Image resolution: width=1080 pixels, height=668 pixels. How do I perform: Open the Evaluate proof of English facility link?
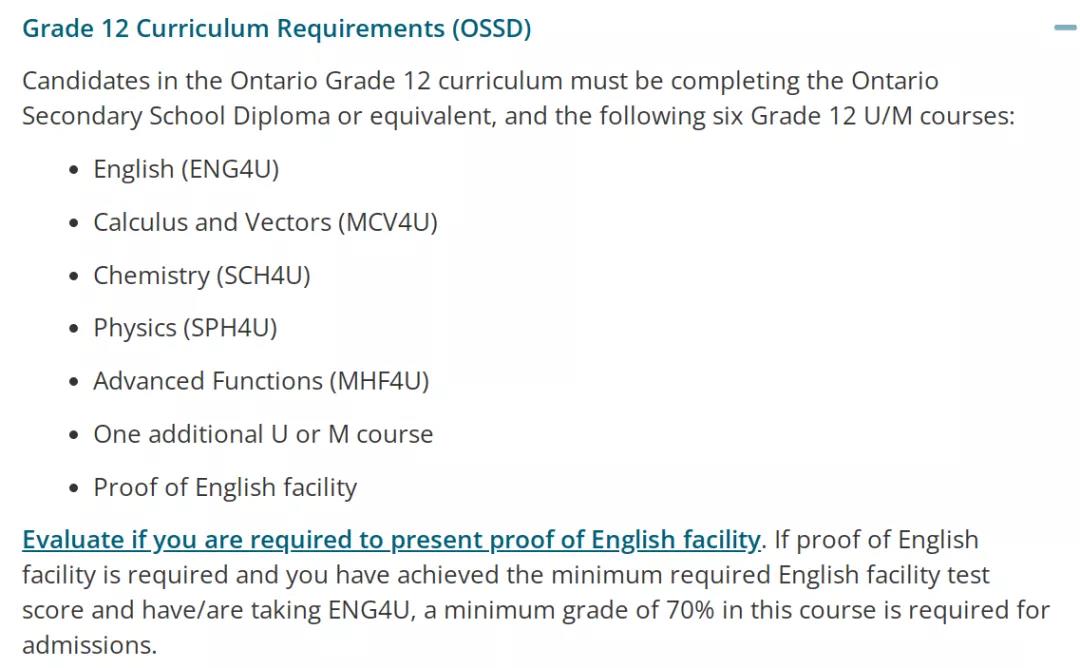391,540
